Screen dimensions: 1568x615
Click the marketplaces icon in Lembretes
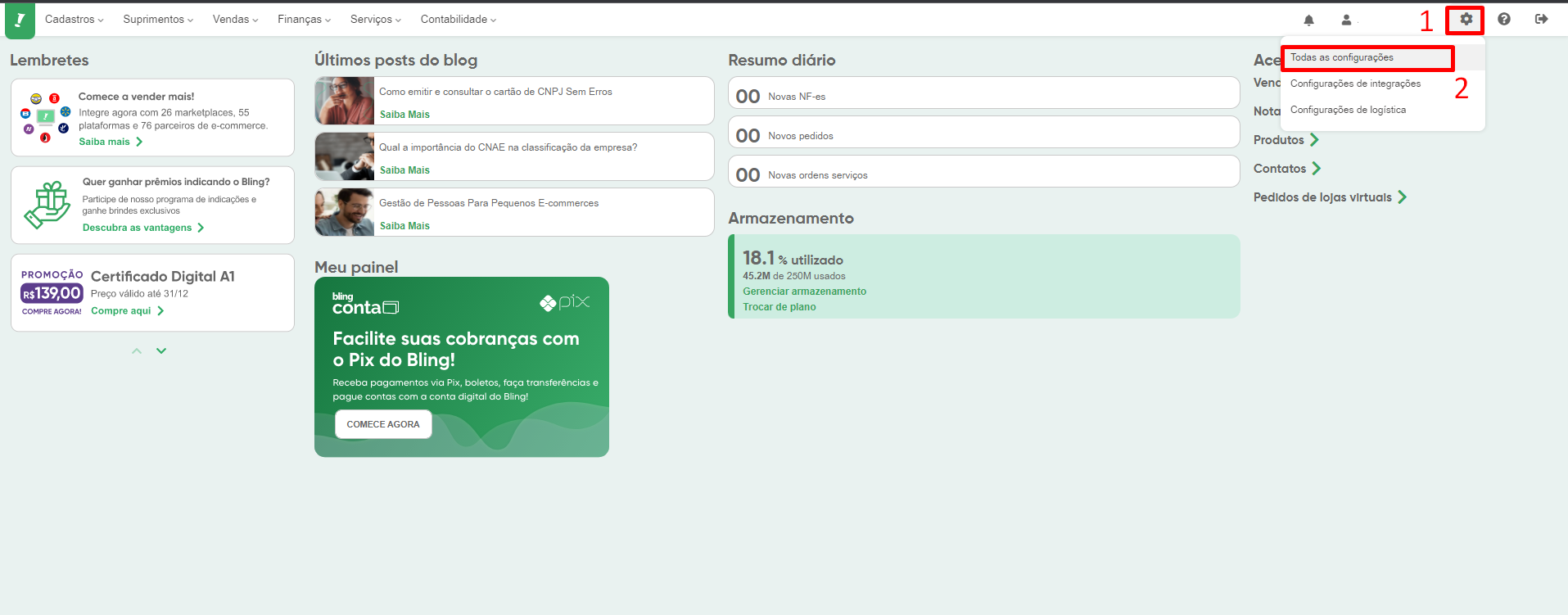(x=45, y=118)
